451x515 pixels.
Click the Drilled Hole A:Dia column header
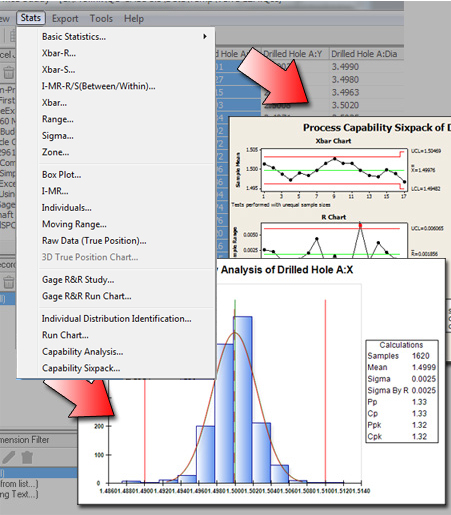point(367,54)
